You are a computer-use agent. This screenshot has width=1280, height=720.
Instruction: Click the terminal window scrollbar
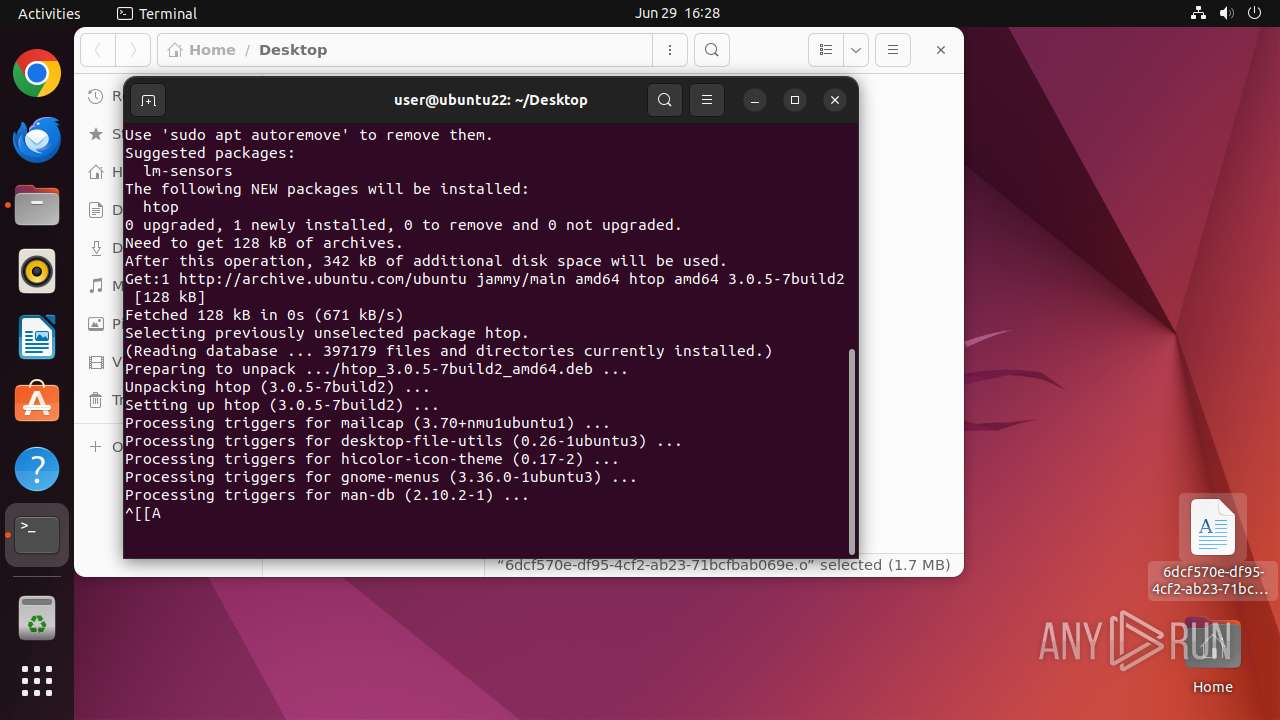point(852,450)
